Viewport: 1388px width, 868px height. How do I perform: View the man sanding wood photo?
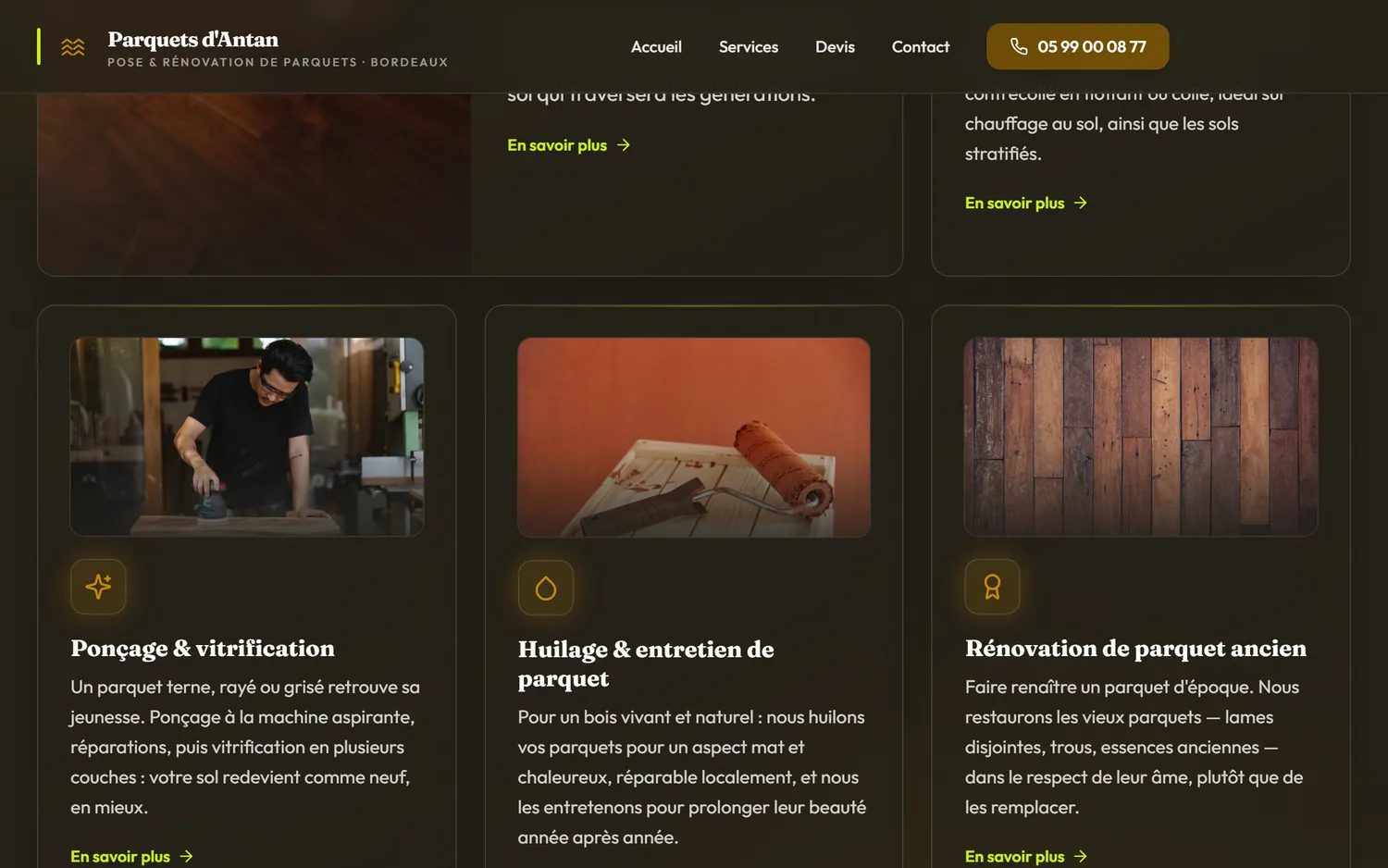(x=247, y=437)
